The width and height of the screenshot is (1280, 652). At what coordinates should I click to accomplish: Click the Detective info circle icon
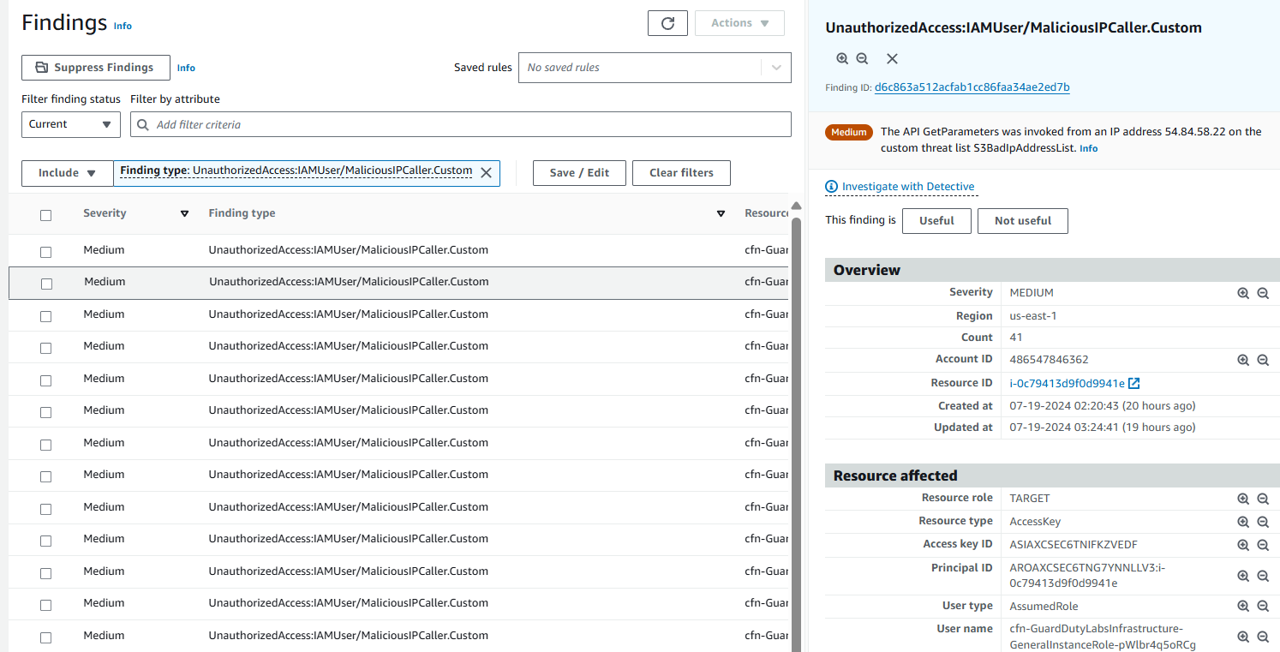831,187
